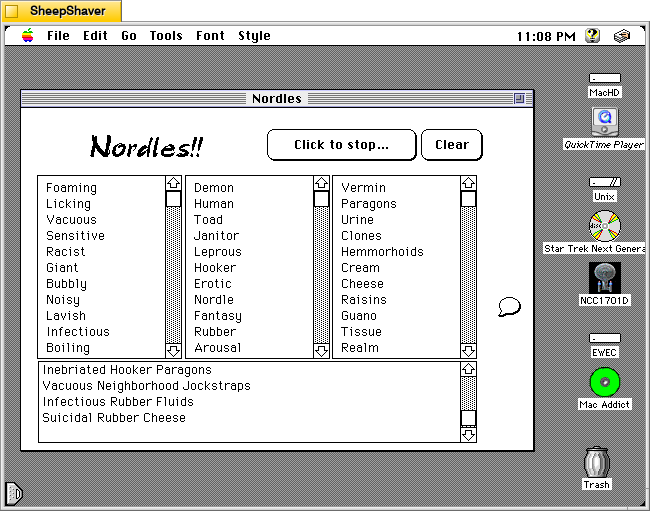Screen dimensions: 650x511
Task: Open the Font menu
Action: [210, 36]
